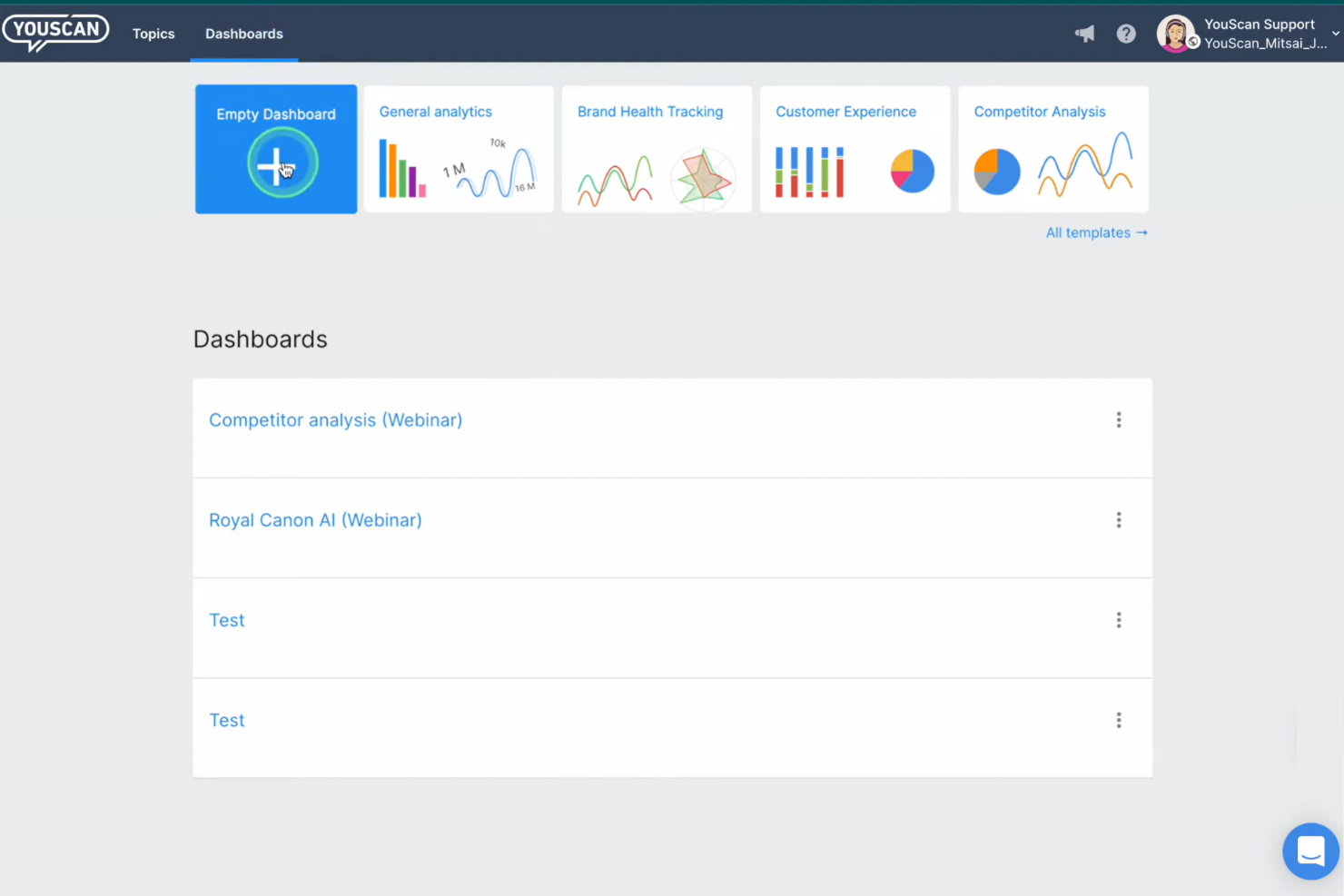Open the Intercom chat bubble
1344x896 pixels.
tap(1310, 851)
